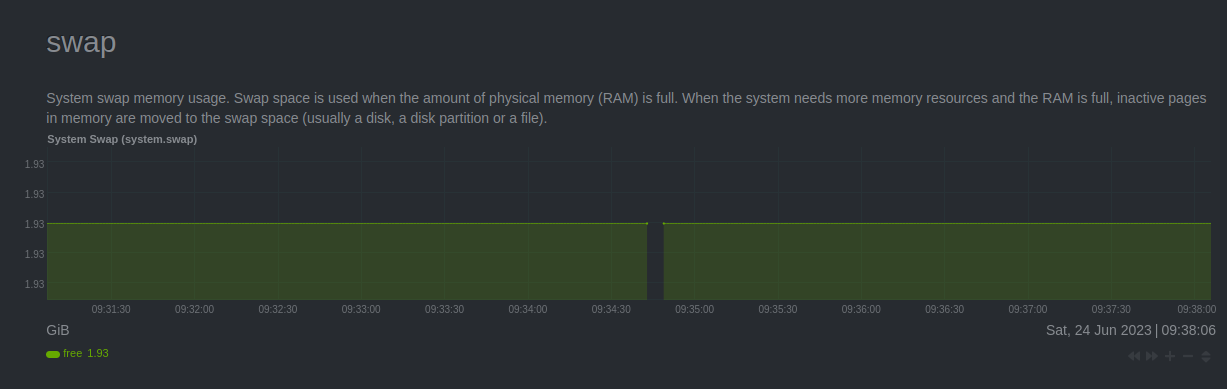The height and width of the screenshot is (389, 1227).
Task: Click the GiB units label
Action: click(x=58, y=330)
